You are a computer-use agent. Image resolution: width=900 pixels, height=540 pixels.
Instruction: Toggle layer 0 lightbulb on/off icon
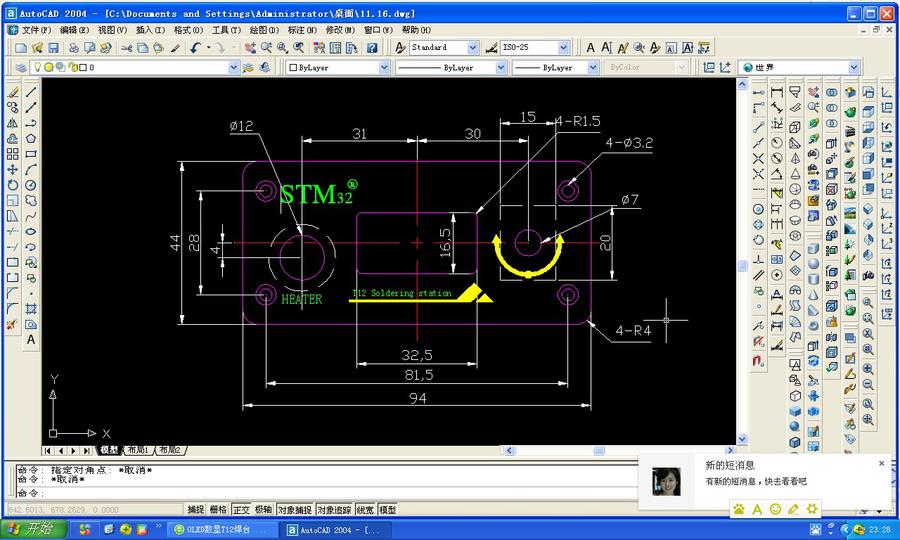point(38,68)
